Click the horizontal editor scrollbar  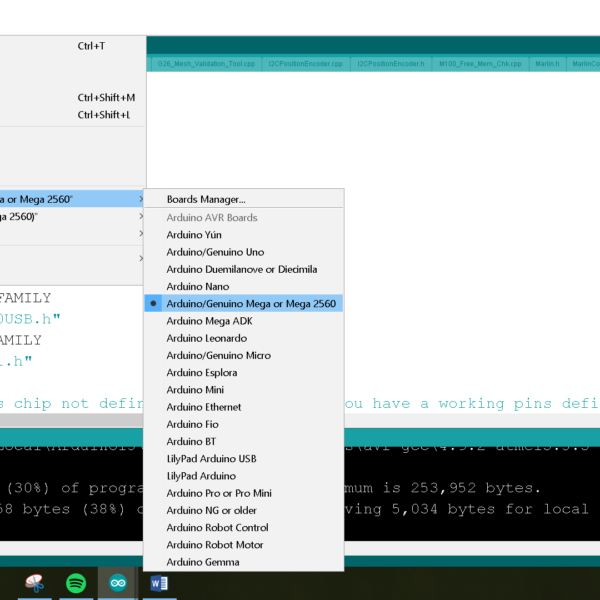tap(71, 421)
